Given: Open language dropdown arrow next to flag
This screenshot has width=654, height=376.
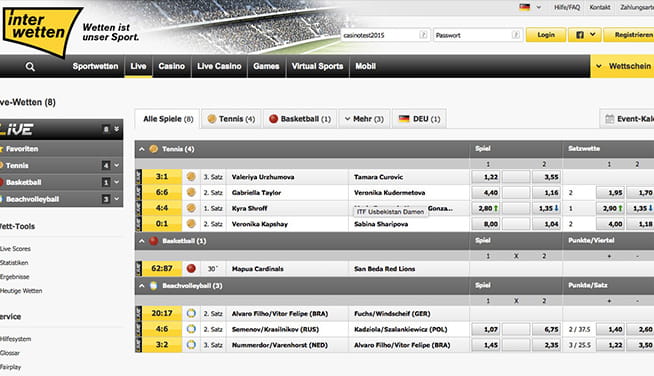Looking at the screenshot, I should coord(538,7).
